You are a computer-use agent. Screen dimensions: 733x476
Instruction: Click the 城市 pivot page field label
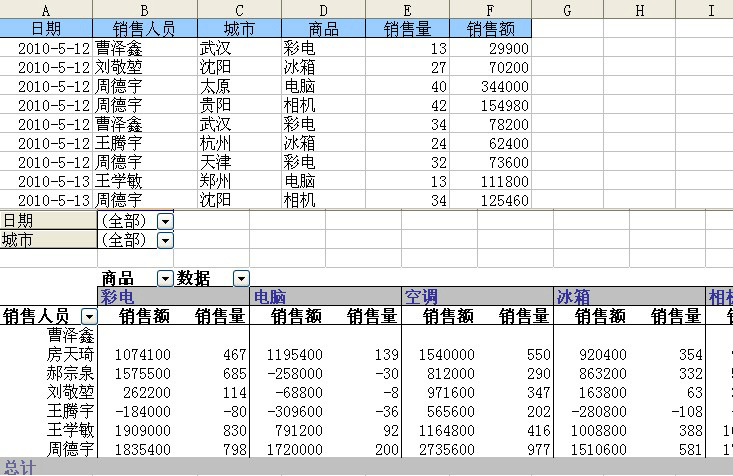[49, 240]
